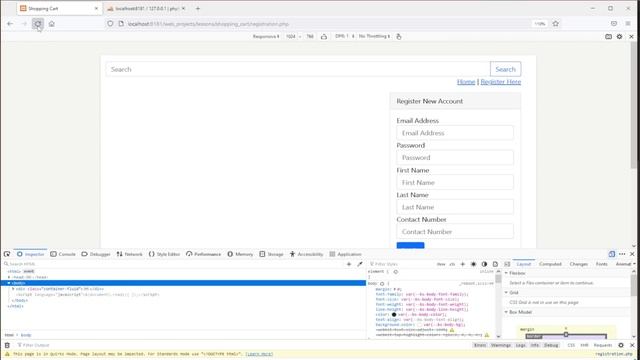Reload the page with the refresh button
The width and height of the screenshot is (640, 360).
coord(38,24)
